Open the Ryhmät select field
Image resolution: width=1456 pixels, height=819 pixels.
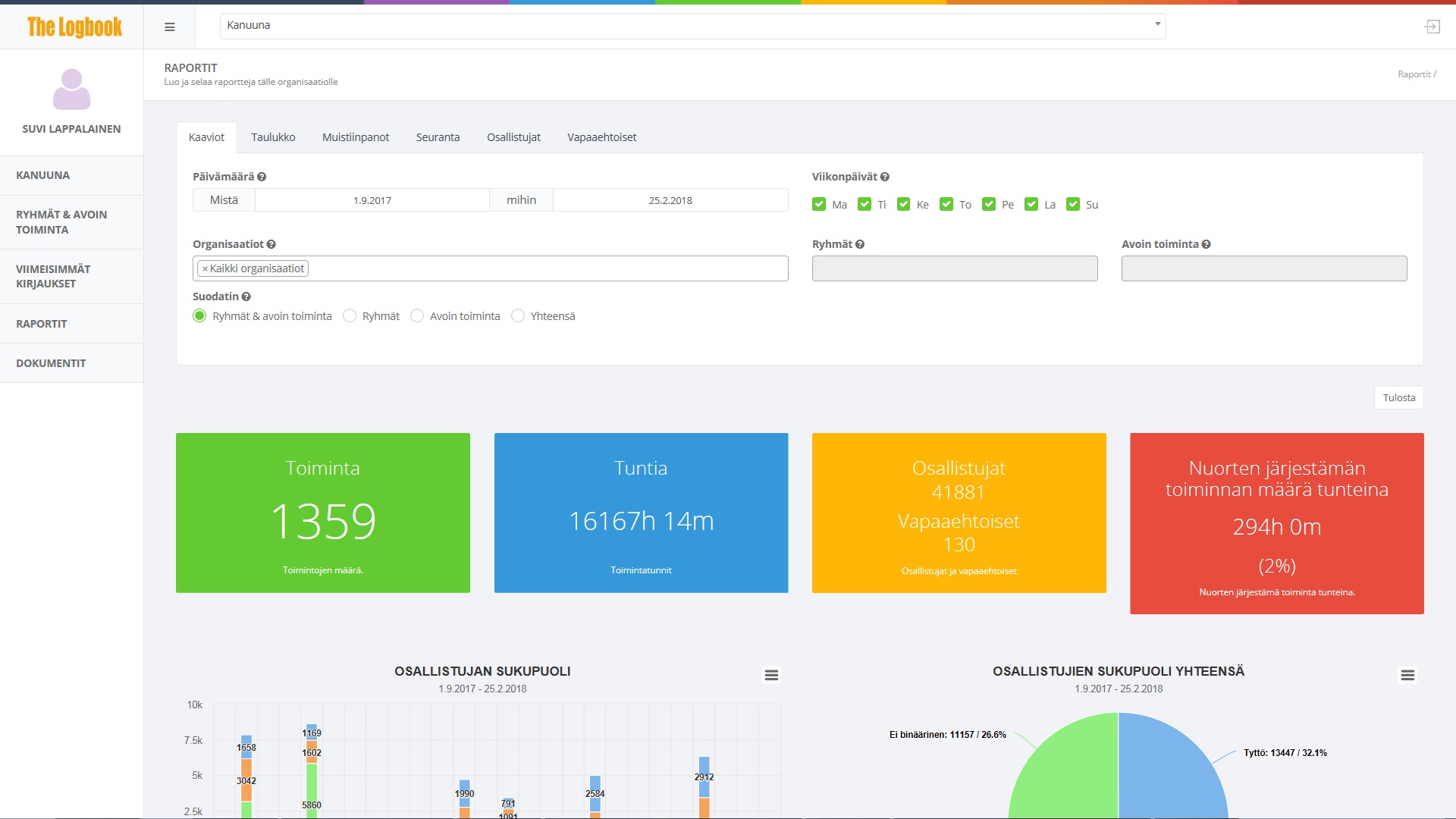coord(955,268)
